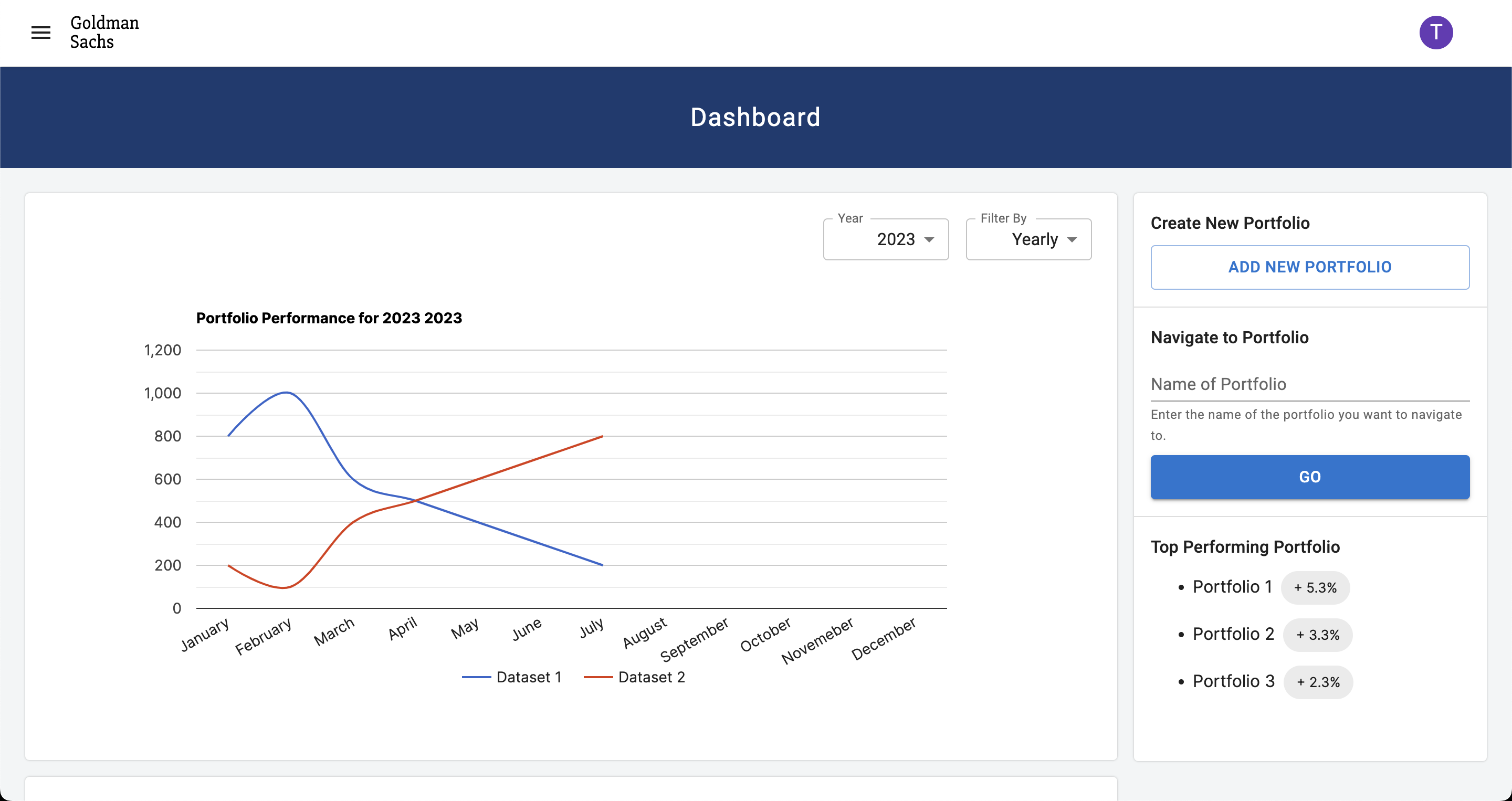Click the Goldman Sachs logo
Viewport: 1512px width, 801px height.
[x=104, y=32]
